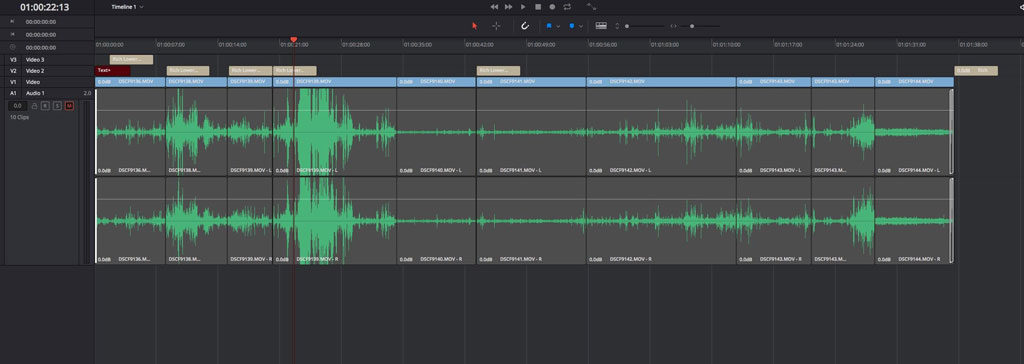
Task: Start recording with the round record button
Action: tap(552, 7)
